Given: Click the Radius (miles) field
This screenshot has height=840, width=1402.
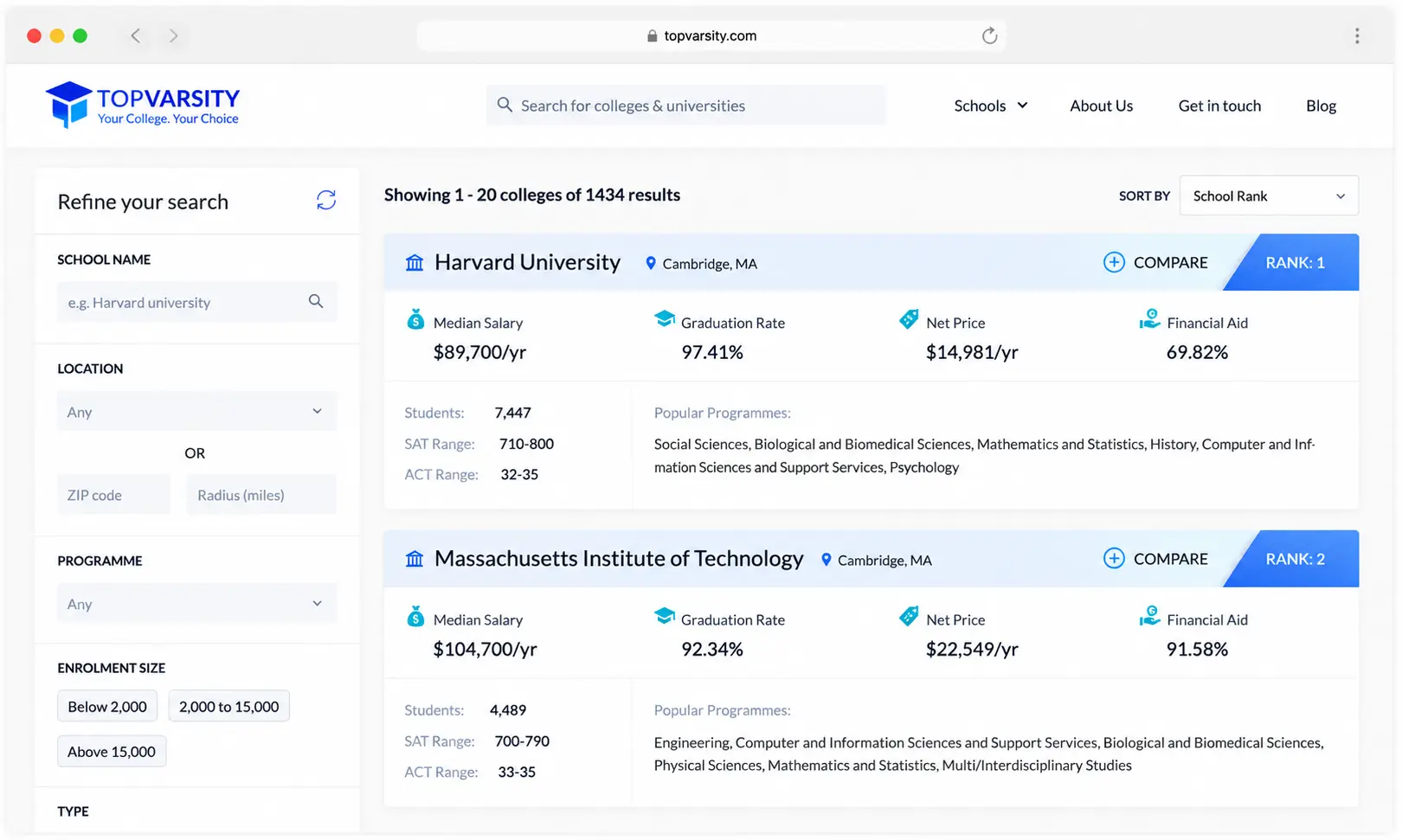Looking at the screenshot, I should (261, 495).
